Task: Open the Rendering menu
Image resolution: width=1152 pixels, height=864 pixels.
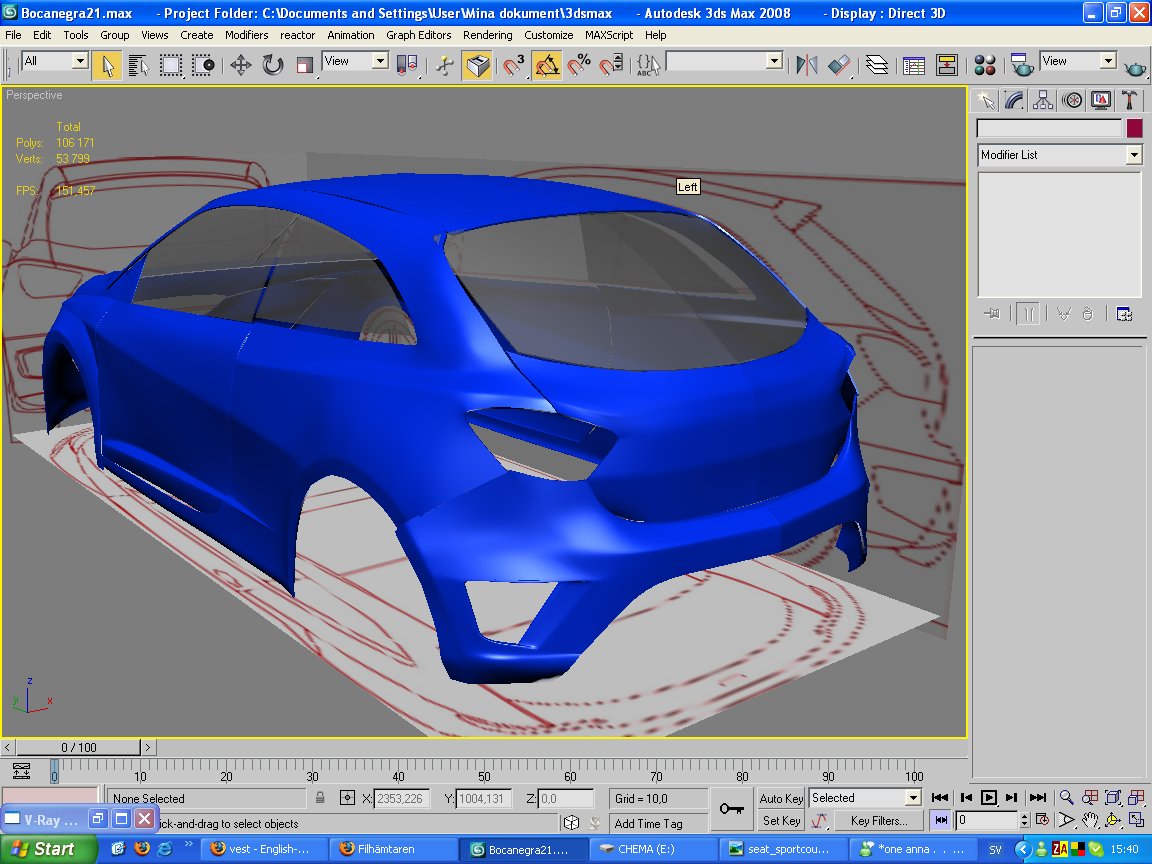Action: [487, 35]
